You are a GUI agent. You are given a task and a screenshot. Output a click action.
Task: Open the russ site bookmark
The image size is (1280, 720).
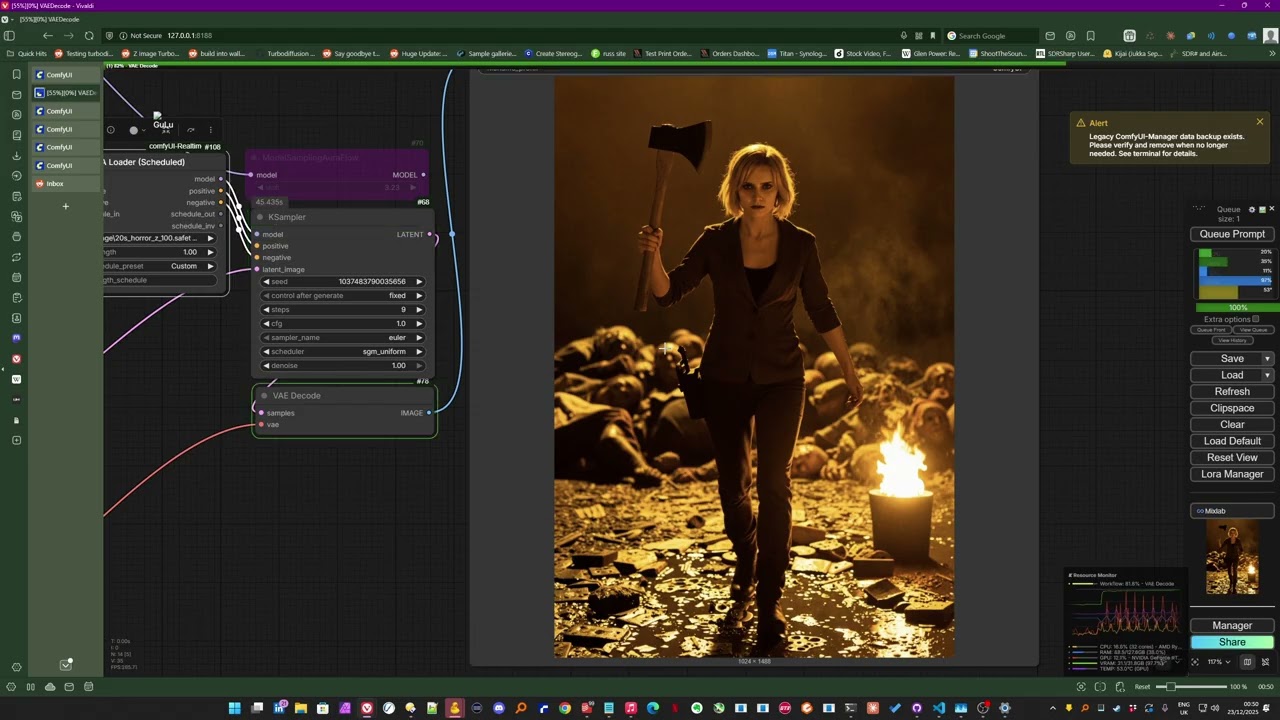(x=609, y=54)
